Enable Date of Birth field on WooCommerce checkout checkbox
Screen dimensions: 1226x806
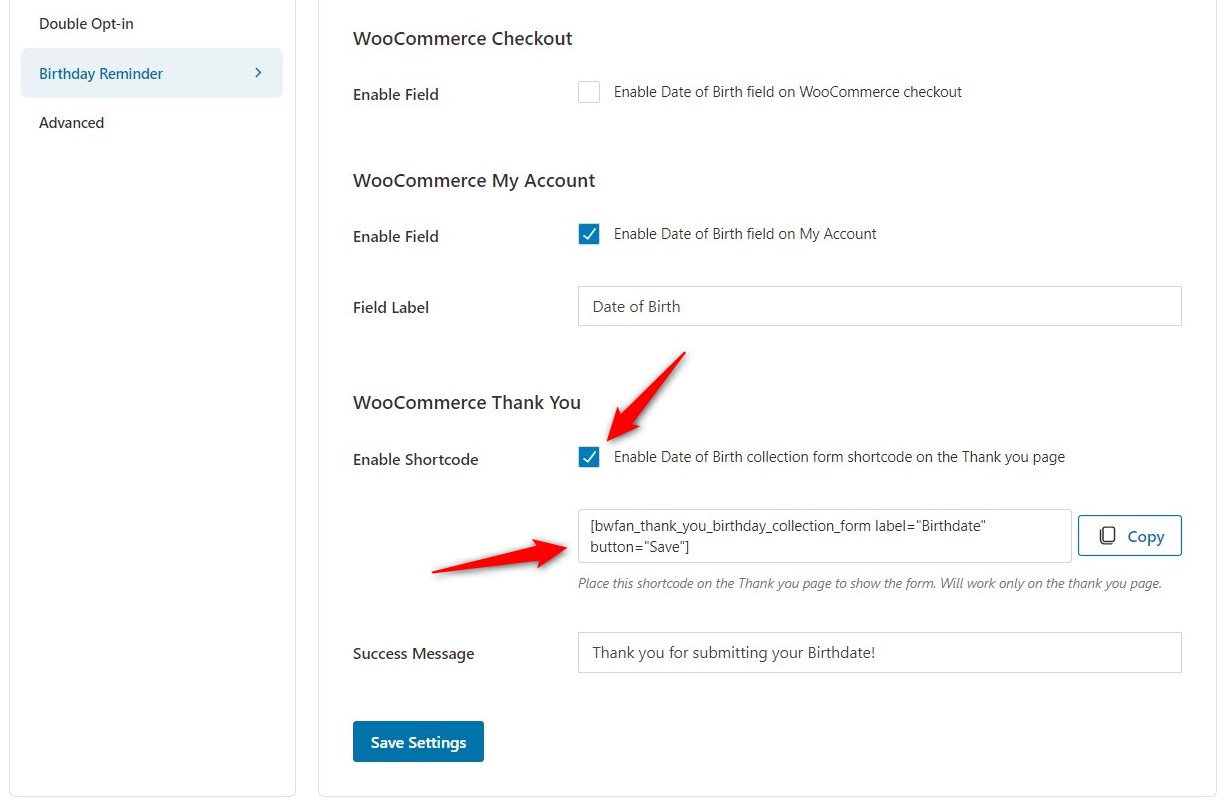pos(589,92)
